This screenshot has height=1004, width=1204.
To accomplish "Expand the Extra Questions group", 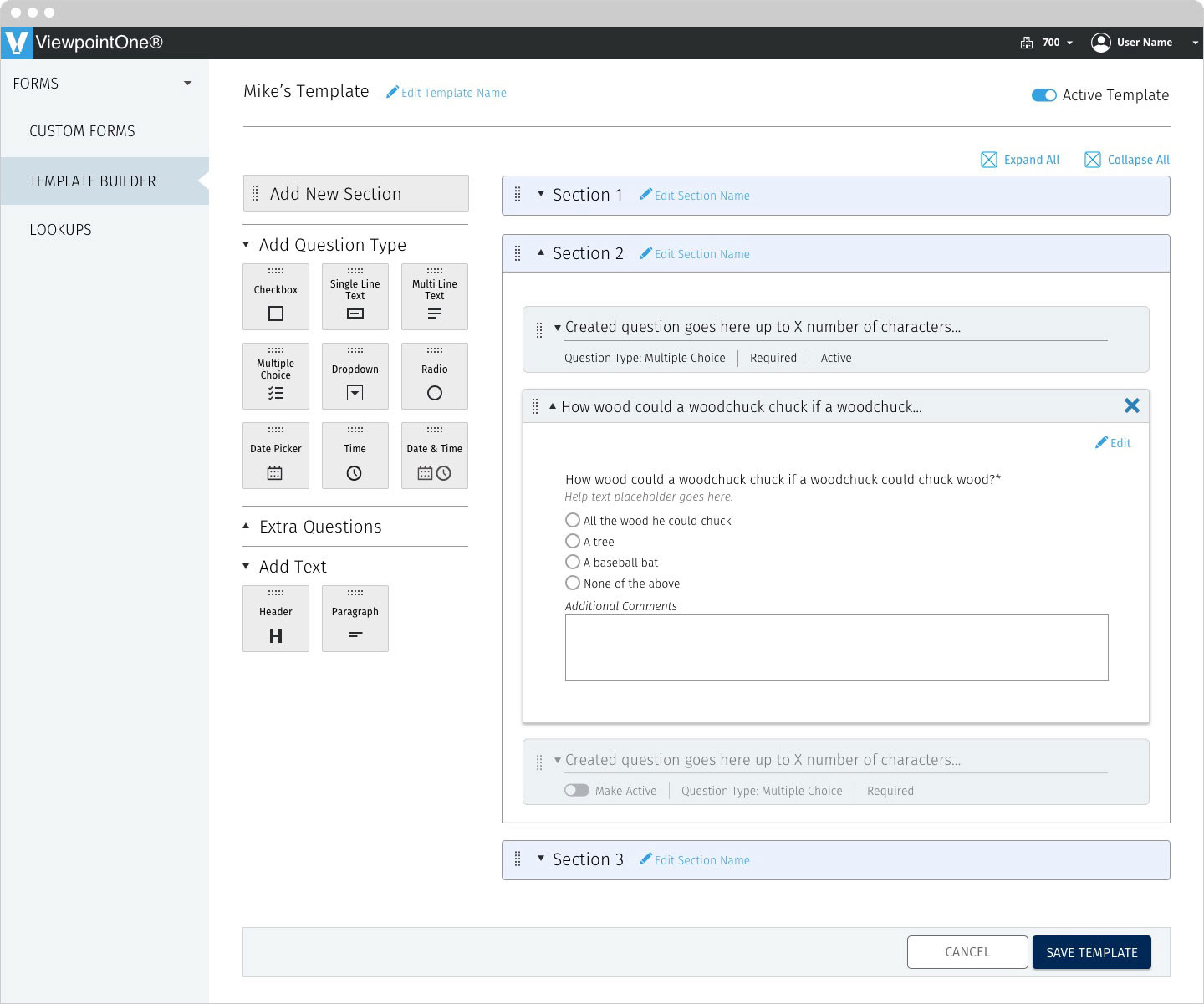I will pyautogui.click(x=246, y=526).
